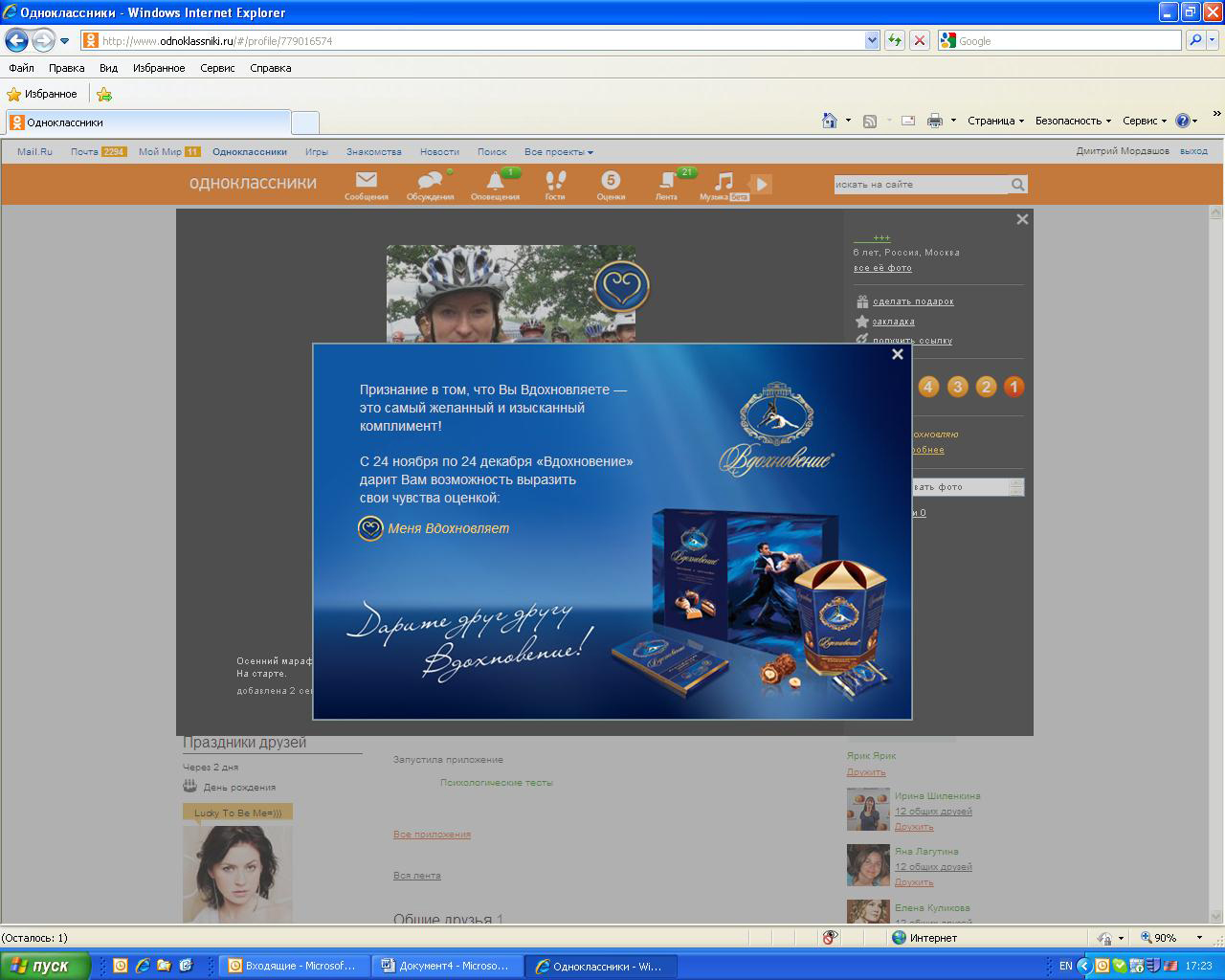Open the recent pages dropdown arrow

tap(65, 41)
